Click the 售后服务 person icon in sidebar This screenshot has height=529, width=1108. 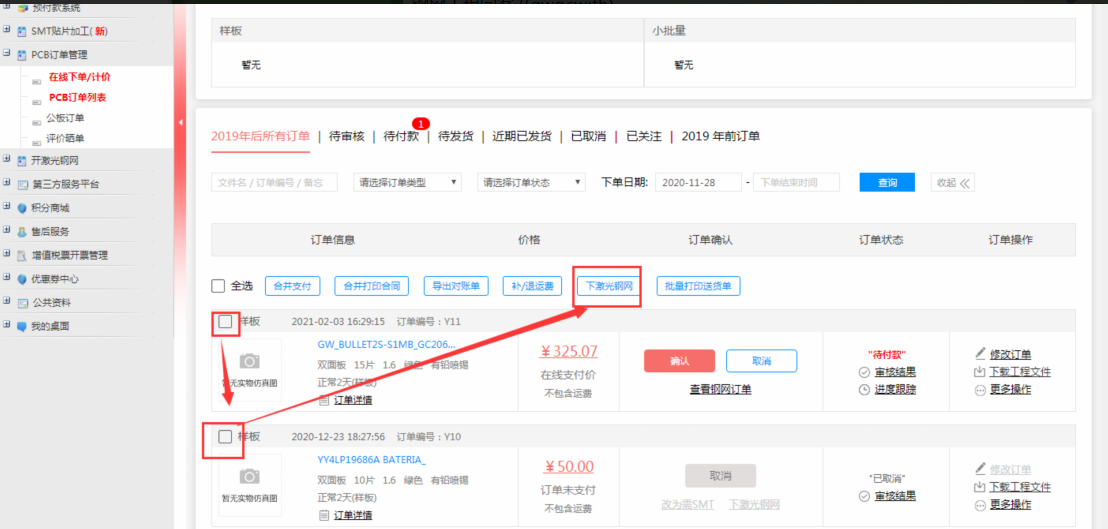coord(21,231)
